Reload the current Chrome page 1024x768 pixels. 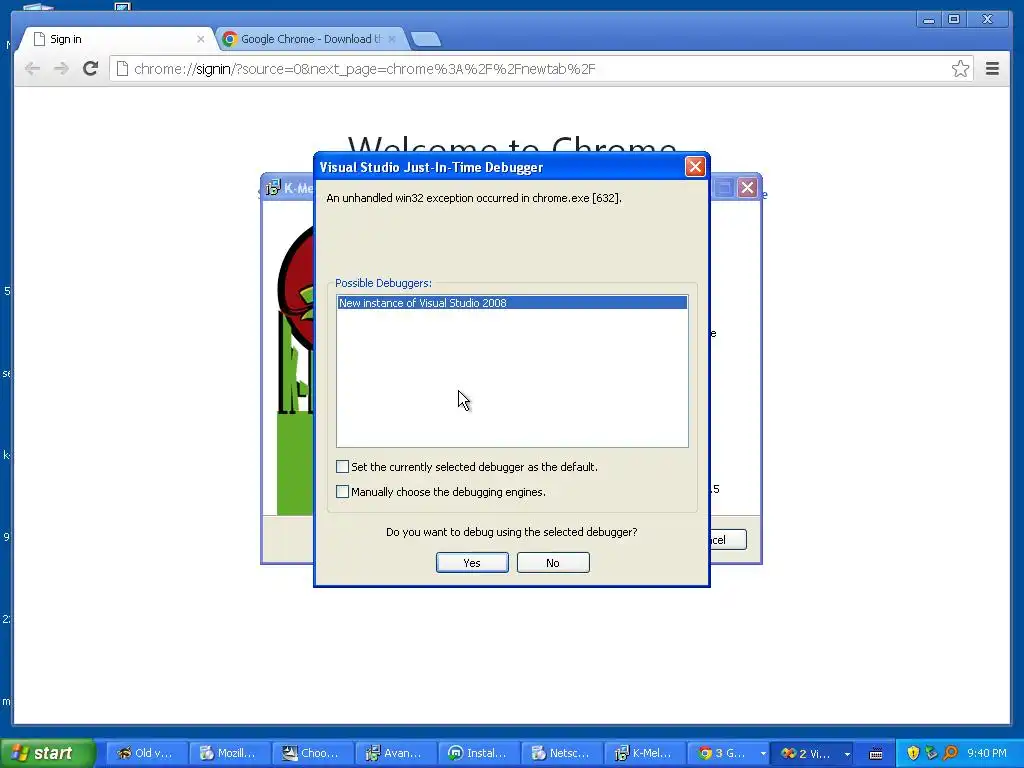click(x=91, y=69)
